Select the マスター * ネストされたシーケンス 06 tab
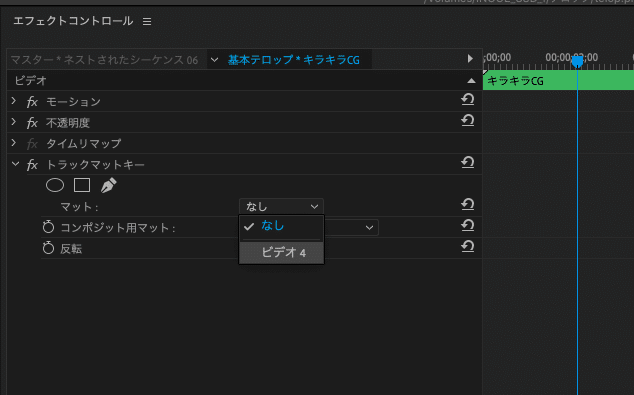This screenshot has width=634, height=395. point(104,60)
